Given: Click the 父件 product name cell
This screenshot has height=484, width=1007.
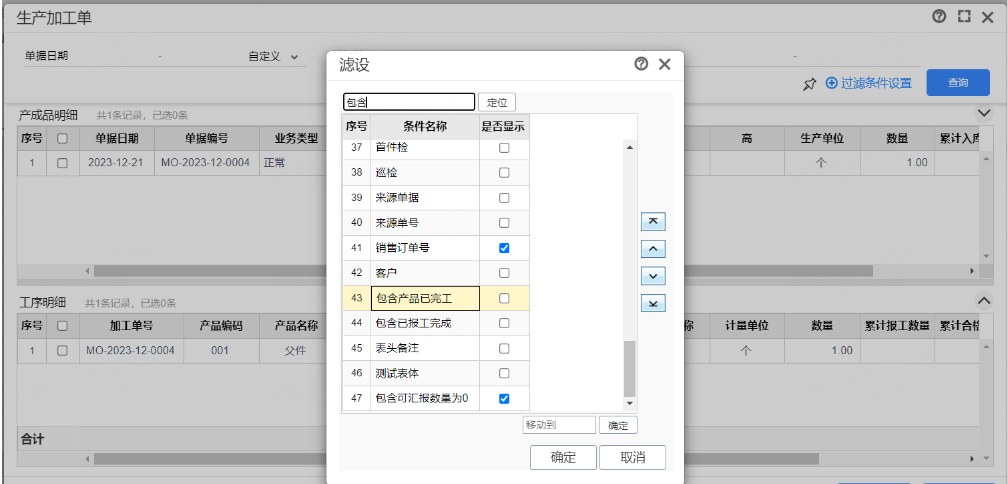Looking at the screenshot, I should pos(295,350).
